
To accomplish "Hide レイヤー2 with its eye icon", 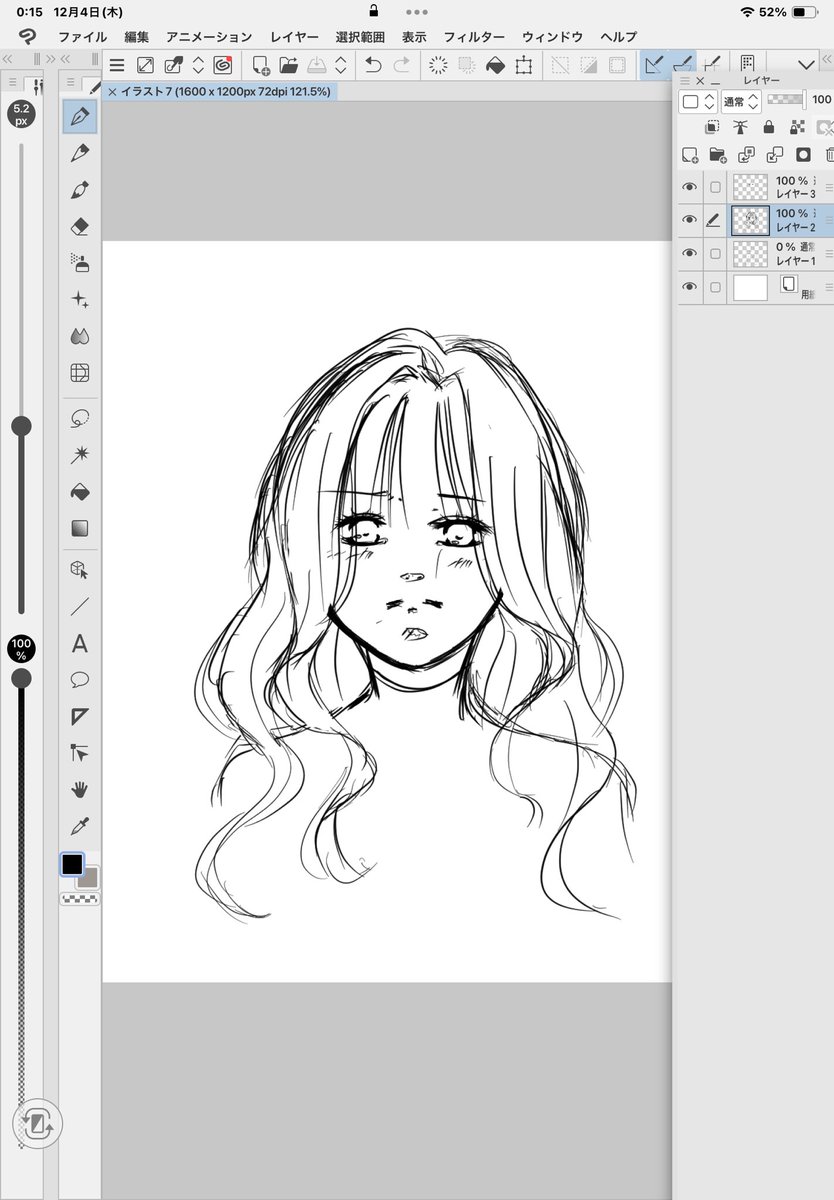I will coord(689,220).
